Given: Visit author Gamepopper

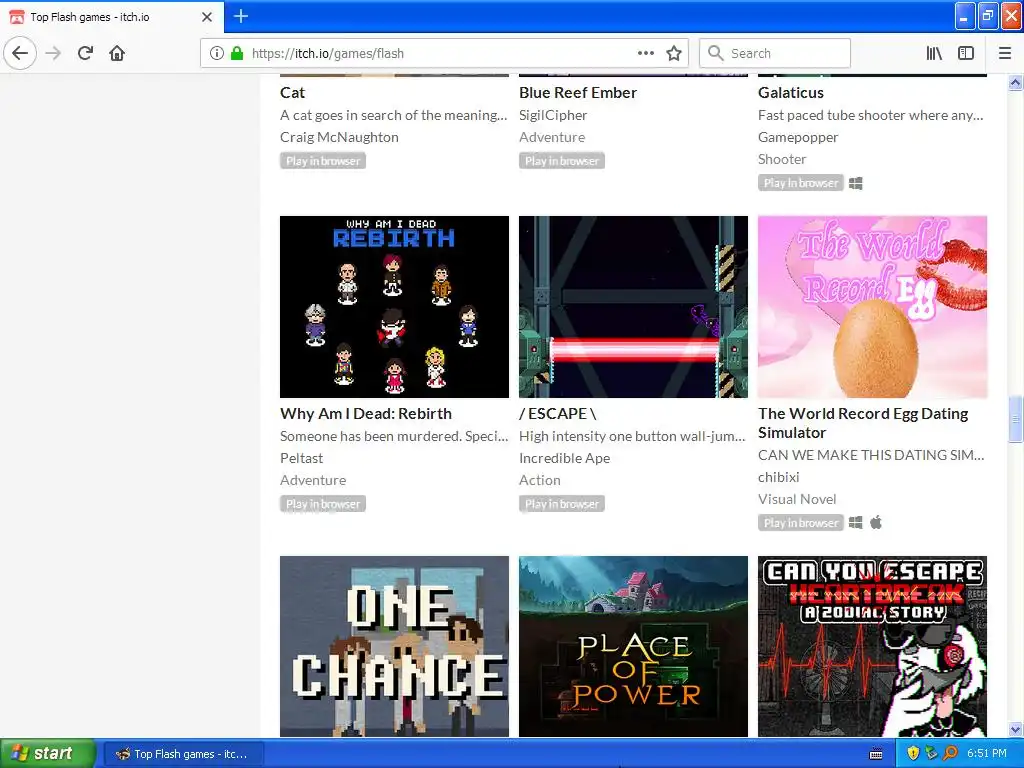Looking at the screenshot, I should pyautogui.click(x=798, y=137).
